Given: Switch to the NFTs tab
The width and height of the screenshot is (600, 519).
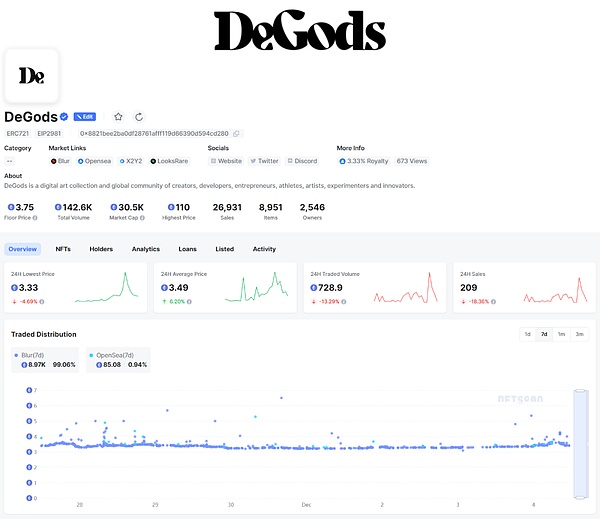Looking at the screenshot, I should point(63,249).
